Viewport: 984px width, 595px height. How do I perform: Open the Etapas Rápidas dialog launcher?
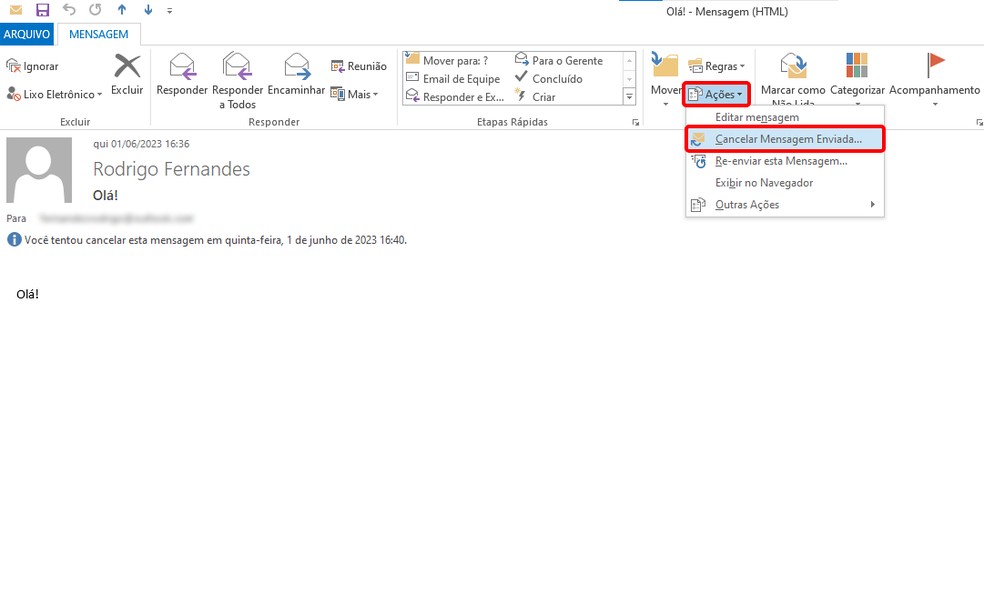[x=635, y=121]
